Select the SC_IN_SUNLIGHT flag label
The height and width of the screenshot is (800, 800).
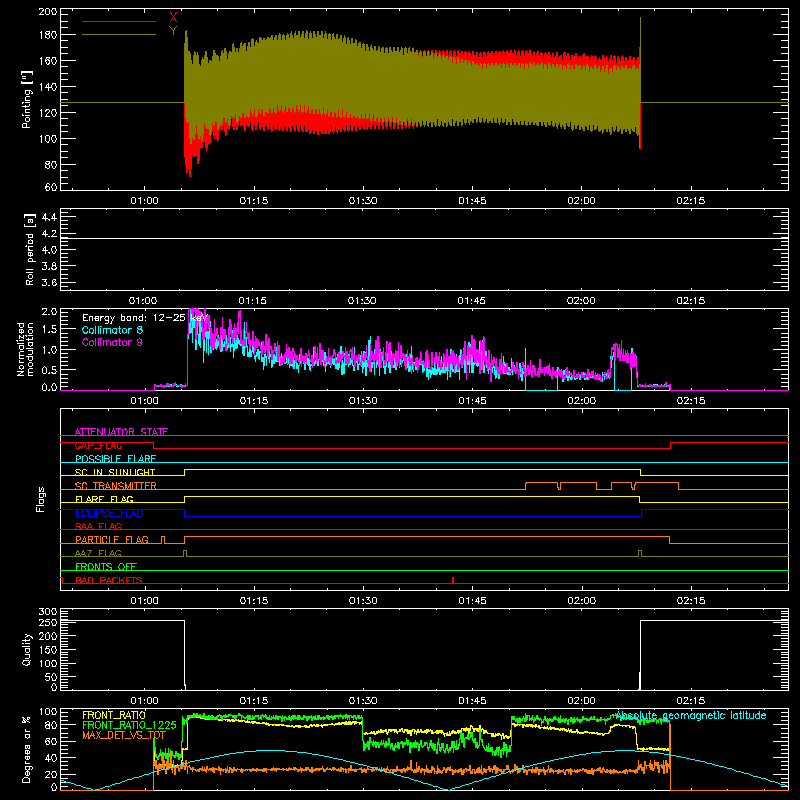tap(115, 472)
